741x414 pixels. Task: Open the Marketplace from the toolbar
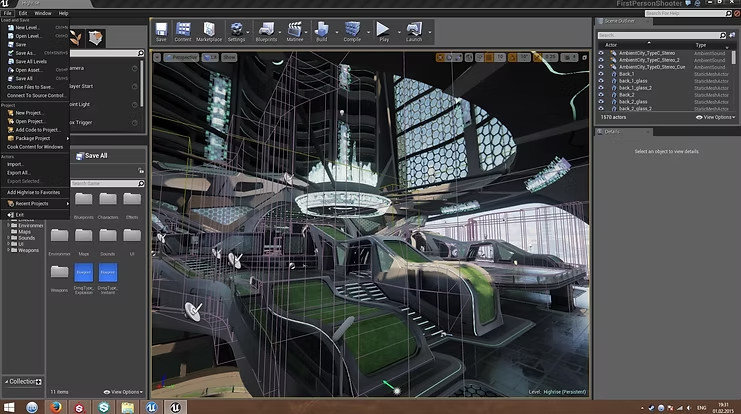click(209, 31)
